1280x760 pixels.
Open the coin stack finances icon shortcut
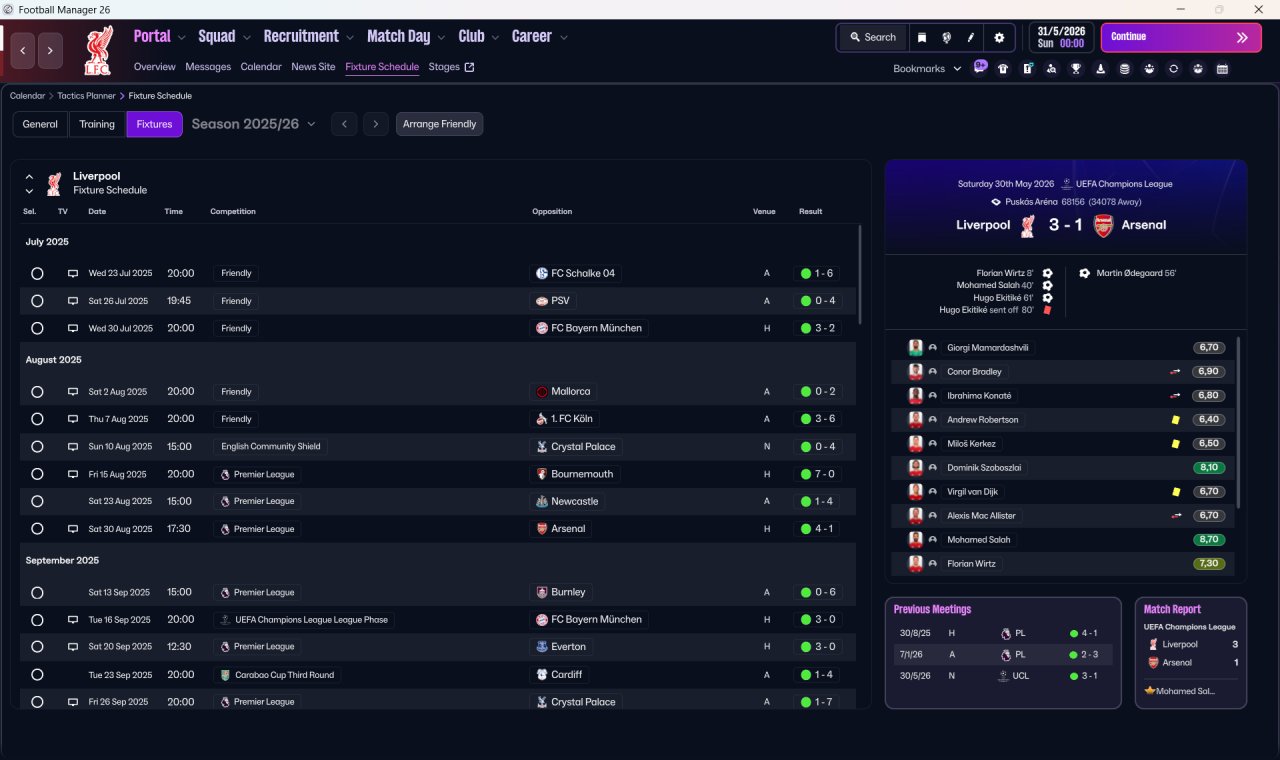click(1125, 69)
